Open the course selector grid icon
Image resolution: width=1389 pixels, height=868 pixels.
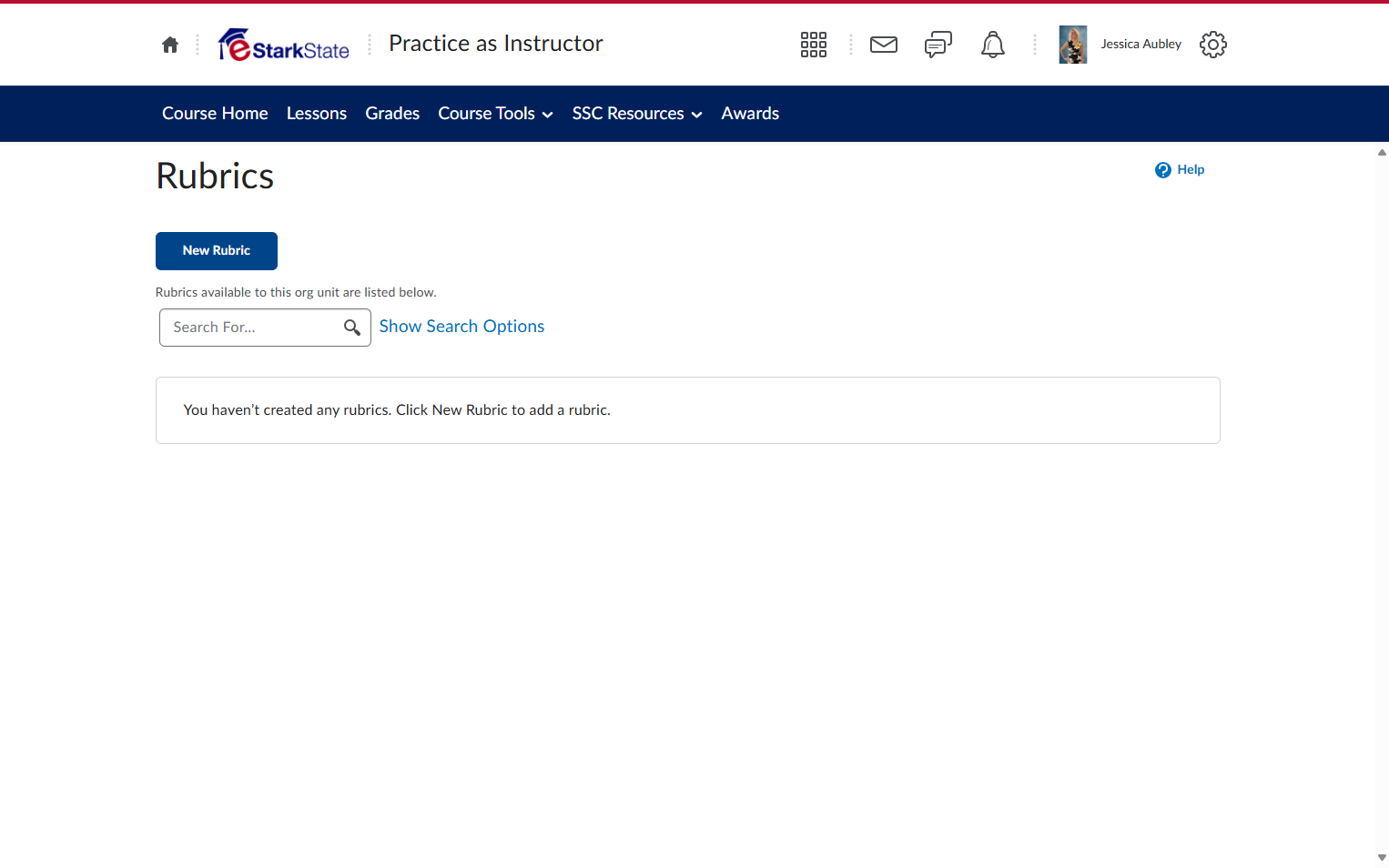(814, 45)
